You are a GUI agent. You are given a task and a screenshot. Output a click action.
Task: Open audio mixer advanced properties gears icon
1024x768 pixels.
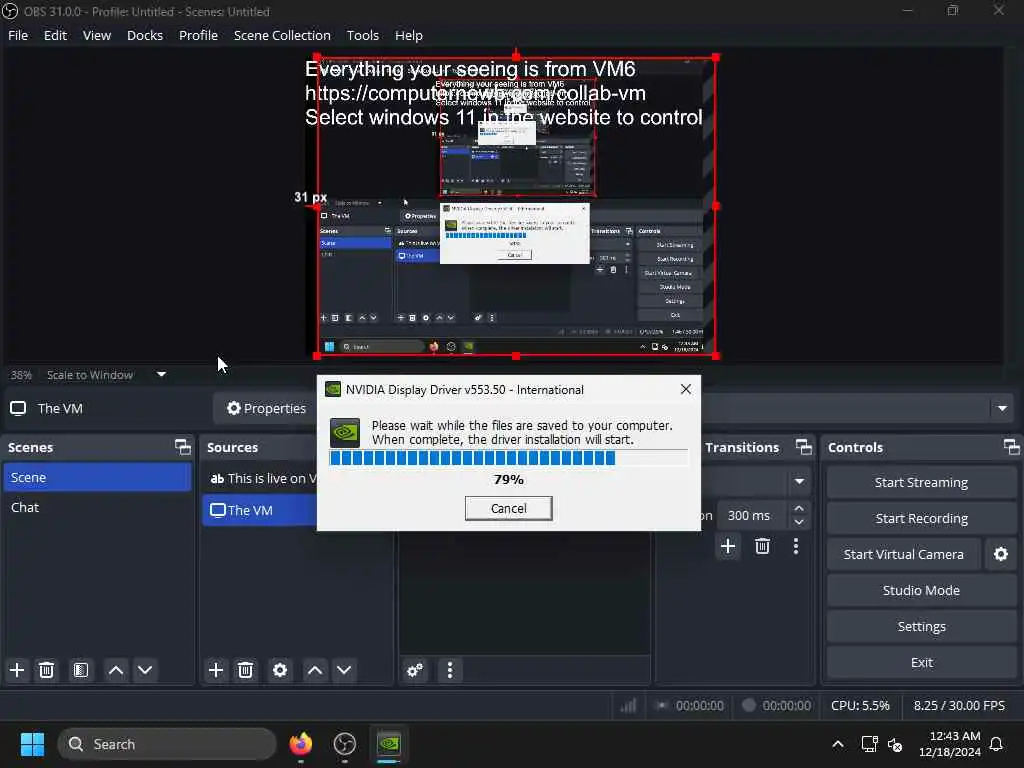[x=415, y=670]
